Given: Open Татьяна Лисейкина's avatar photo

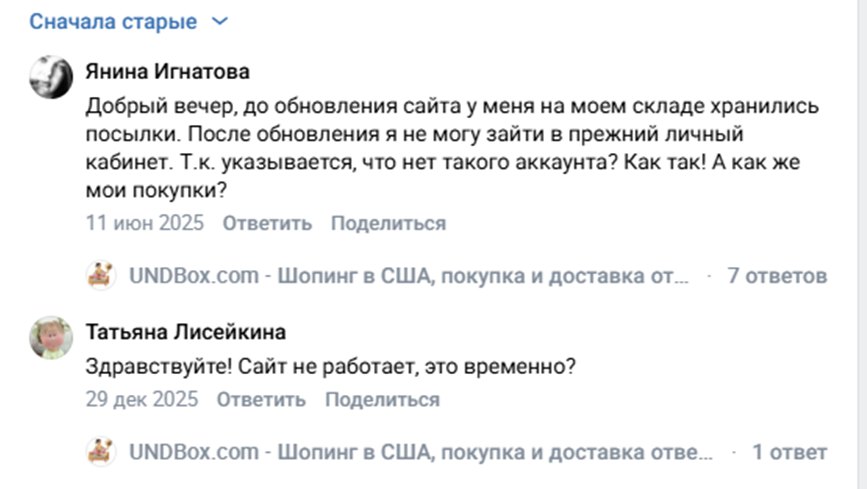Looking at the screenshot, I should pyautogui.click(x=50, y=338).
